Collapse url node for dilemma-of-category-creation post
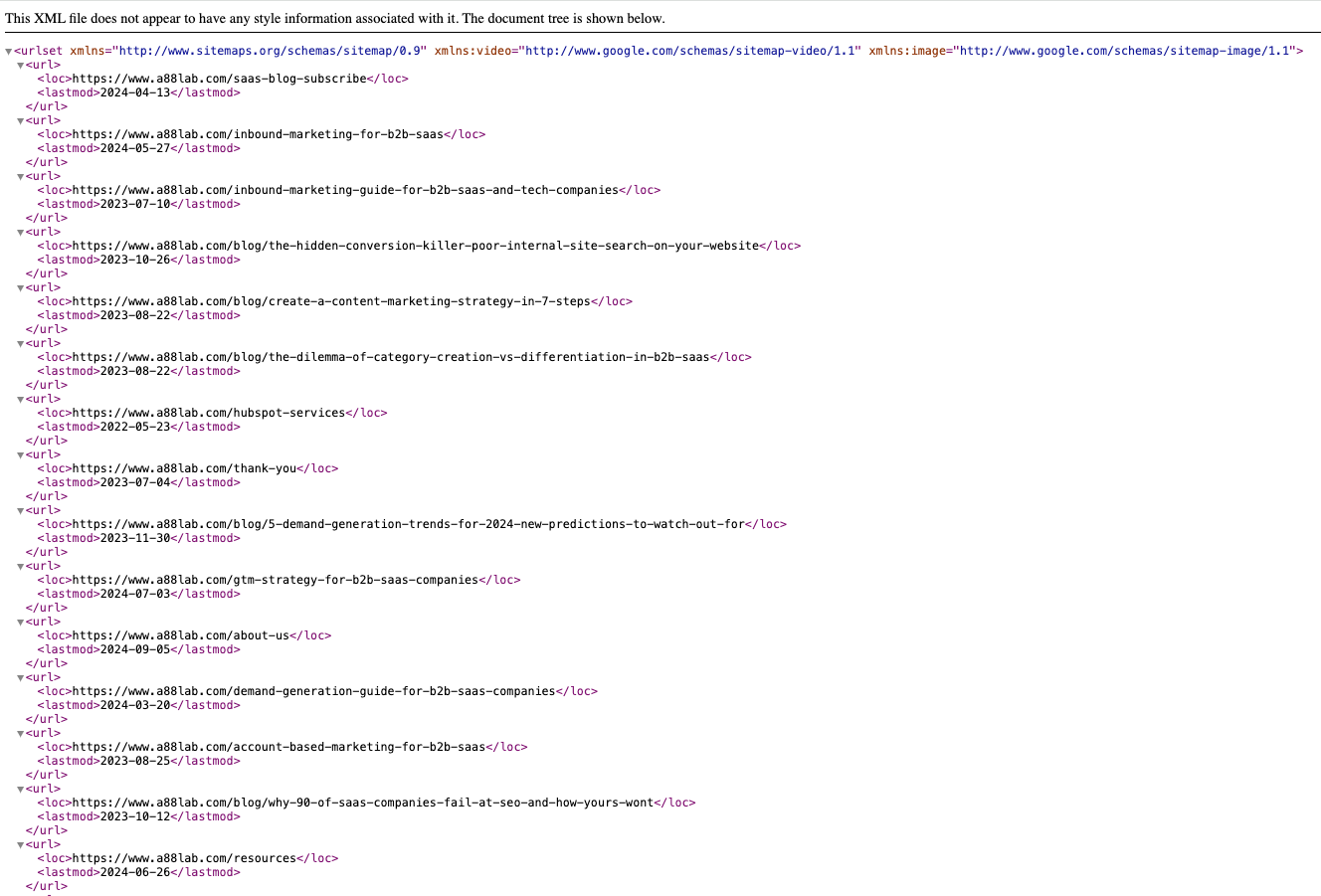 click(21, 344)
